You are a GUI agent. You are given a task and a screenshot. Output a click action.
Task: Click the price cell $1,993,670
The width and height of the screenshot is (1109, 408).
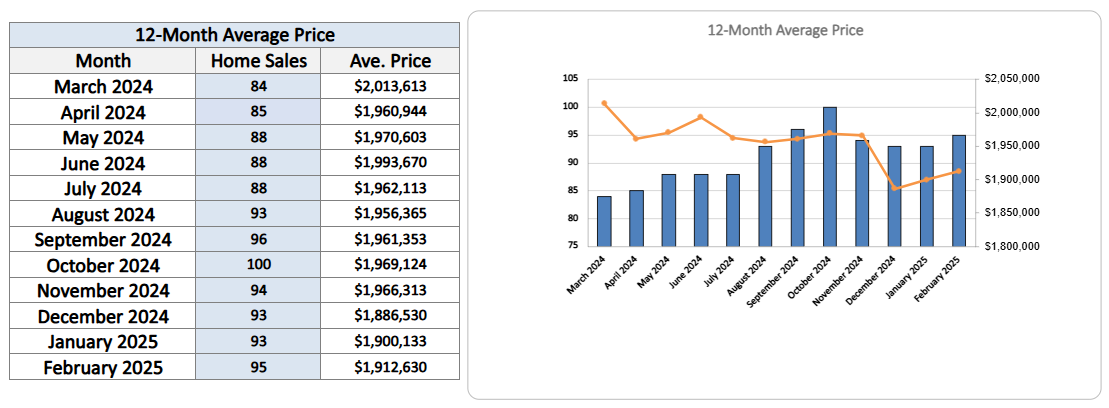pyautogui.click(x=390, y=163)
